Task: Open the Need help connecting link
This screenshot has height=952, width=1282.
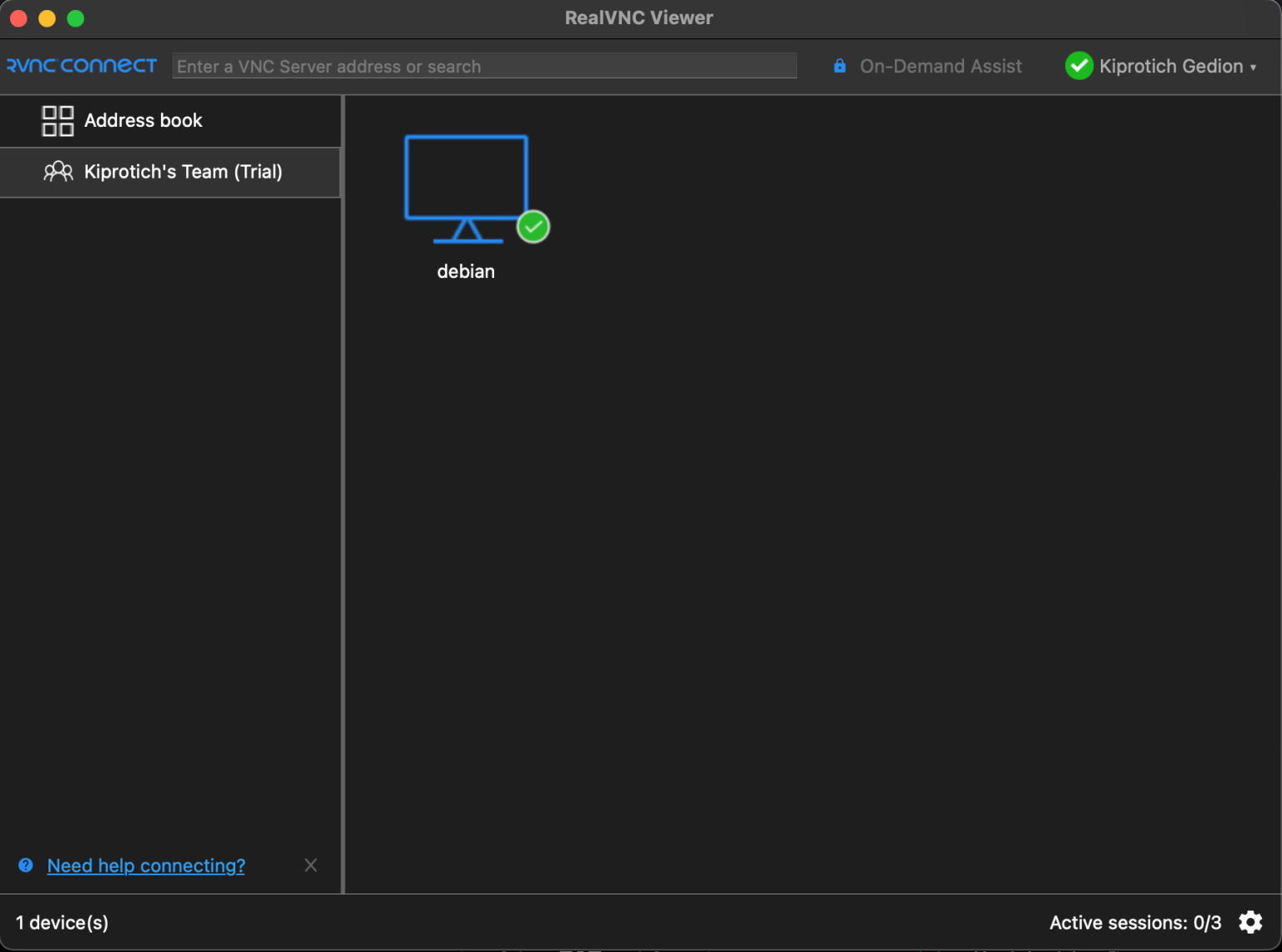Action: click(146, 865)
